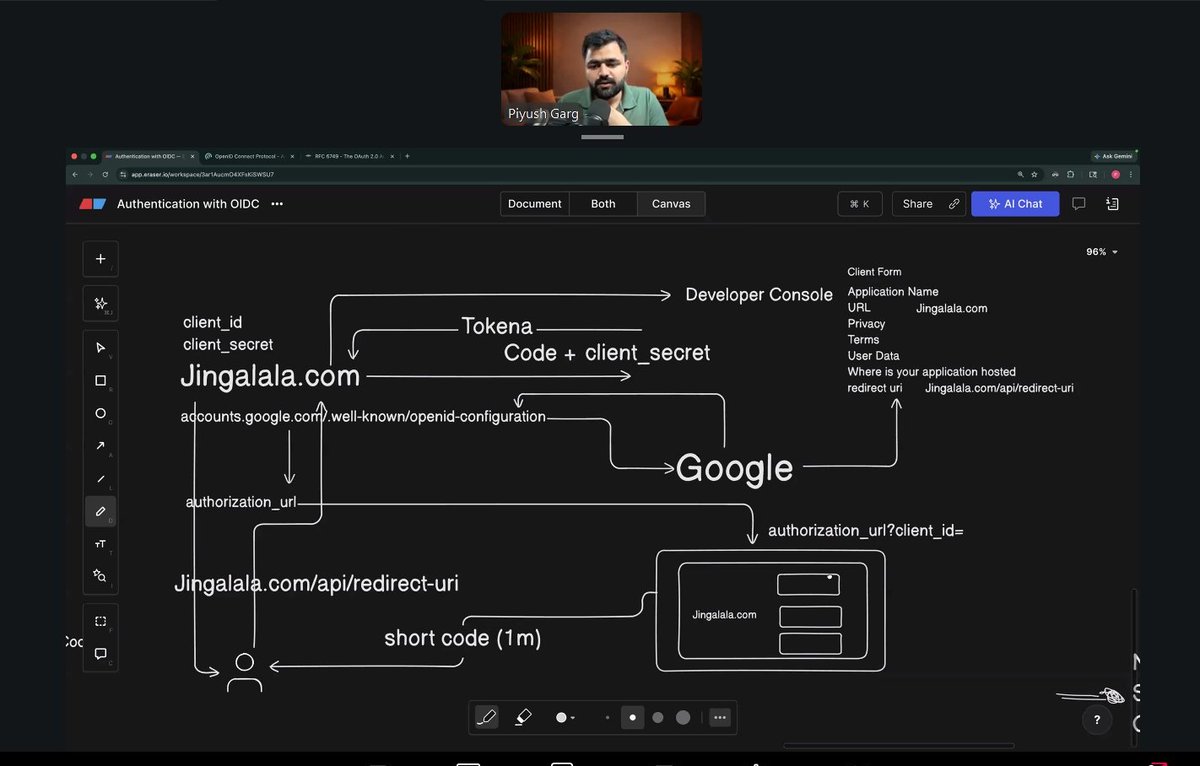Screen dimensions: 1200x766
Task: Click the Eraser logo home icon
Action: click(x=93, y=204)
